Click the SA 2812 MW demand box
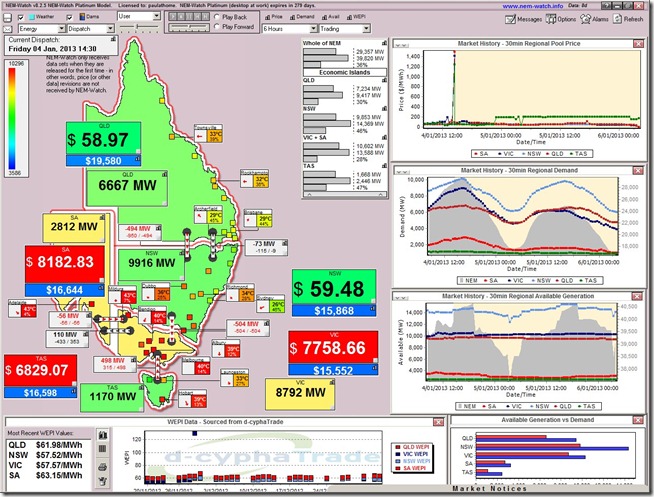This screenshot has width=654, height=497. coord(74,228)
